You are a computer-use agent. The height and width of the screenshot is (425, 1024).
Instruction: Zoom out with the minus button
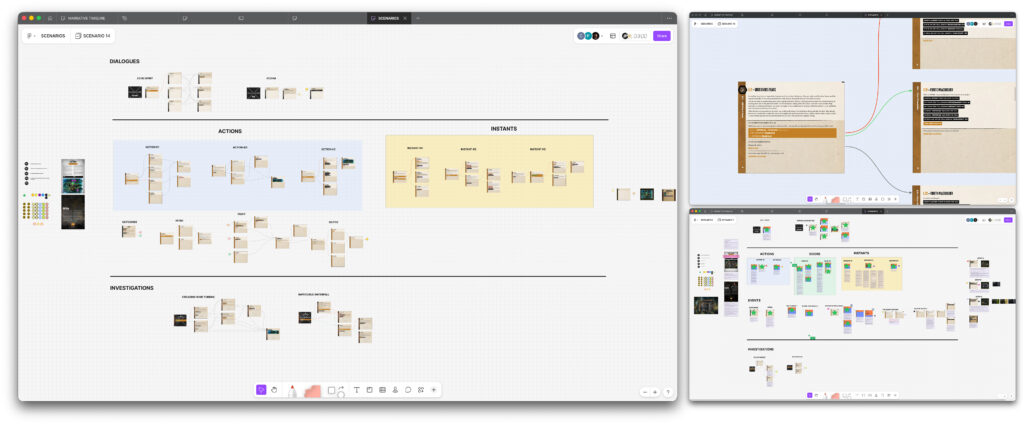click(645, 392)
